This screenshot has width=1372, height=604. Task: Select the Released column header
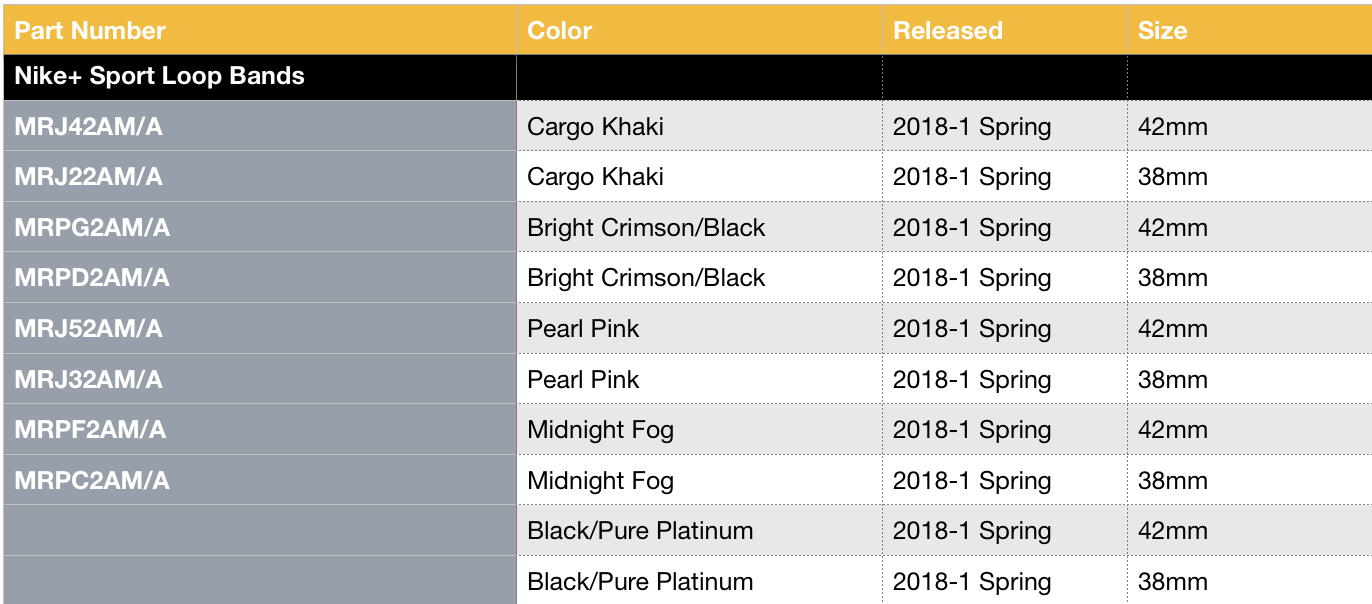coord(947,31)
